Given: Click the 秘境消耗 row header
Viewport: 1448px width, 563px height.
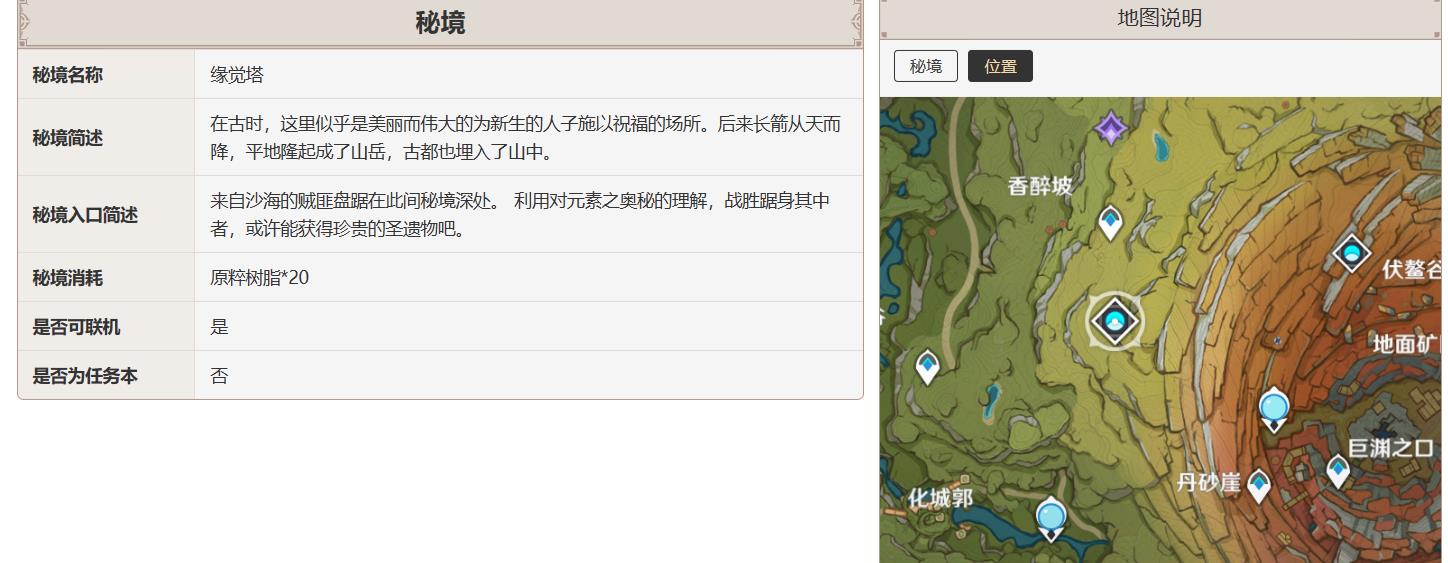Looking at the screenshot, I should [106, 278].
